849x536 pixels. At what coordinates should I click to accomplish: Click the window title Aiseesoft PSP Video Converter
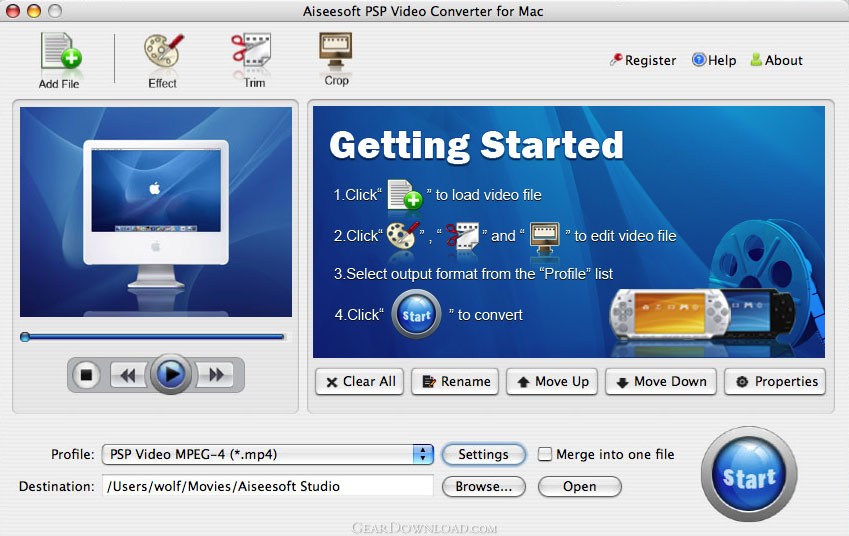click(x=423, y=11)
